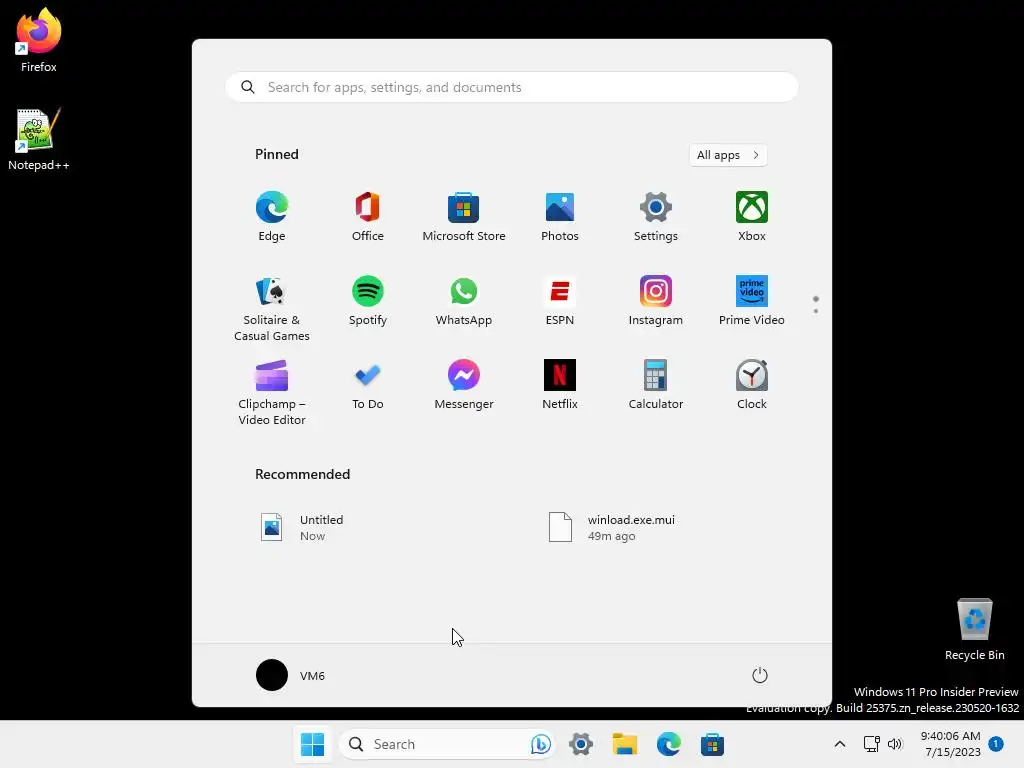This screenshot has width=1024, height=768.
Task: Launch Spotify
Action: pos(368,301)
